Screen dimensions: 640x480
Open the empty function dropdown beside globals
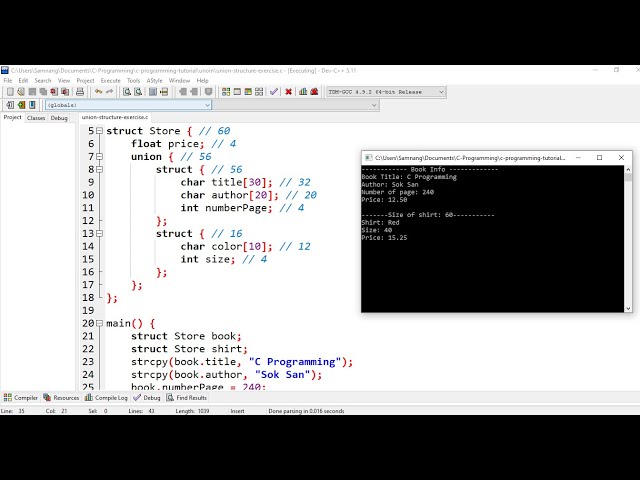tap(296, 105)
